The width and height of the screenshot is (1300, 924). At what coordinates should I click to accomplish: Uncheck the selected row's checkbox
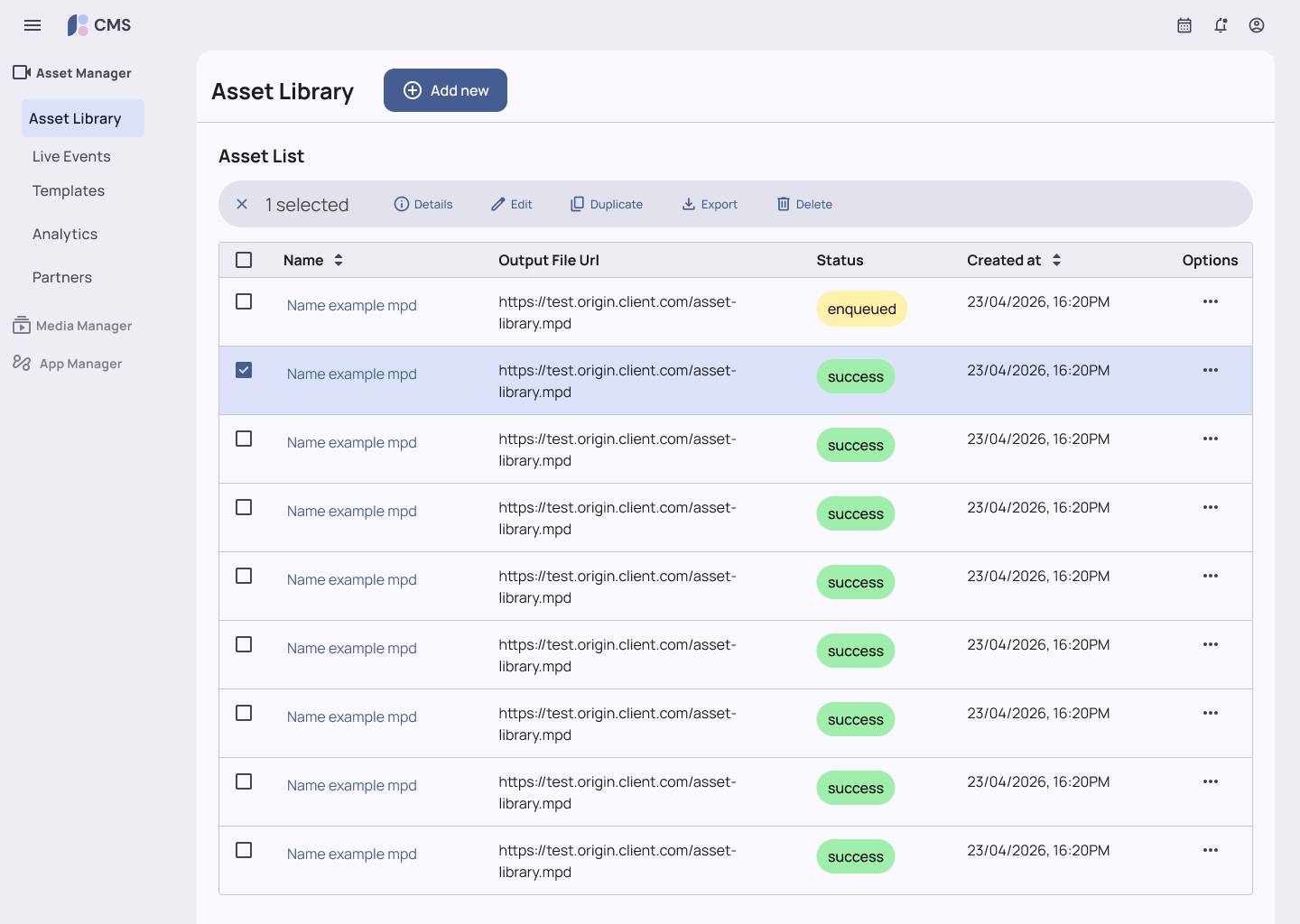click(x=244, y=370)
